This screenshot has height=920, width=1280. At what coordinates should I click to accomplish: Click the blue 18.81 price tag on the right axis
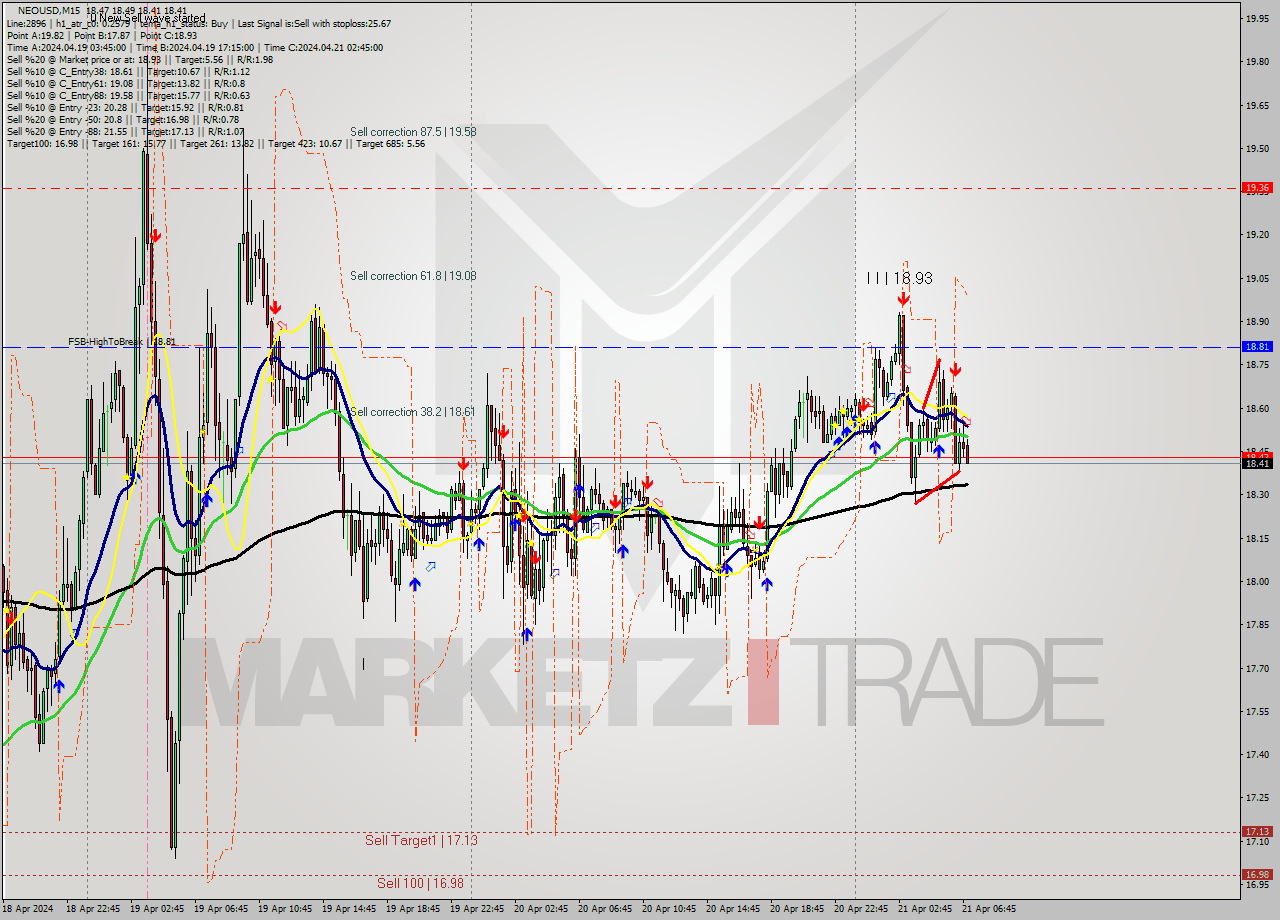[1257, 346]
